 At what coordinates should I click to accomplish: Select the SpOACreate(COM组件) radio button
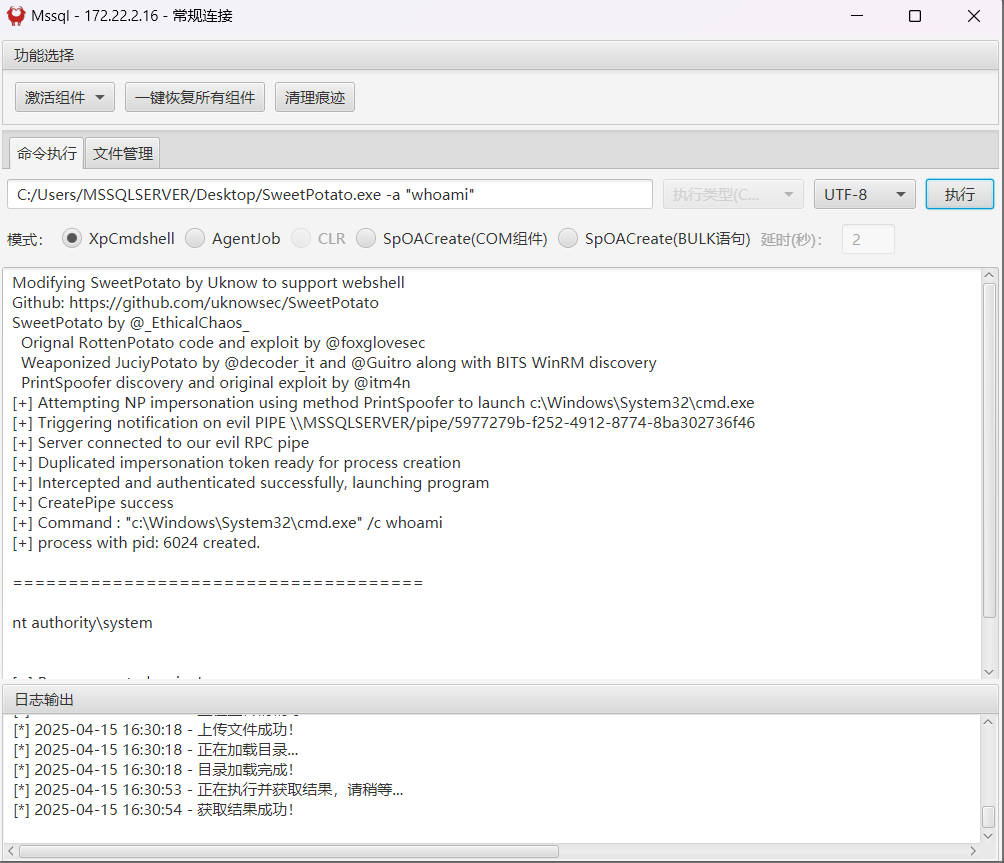coord(366,239)
